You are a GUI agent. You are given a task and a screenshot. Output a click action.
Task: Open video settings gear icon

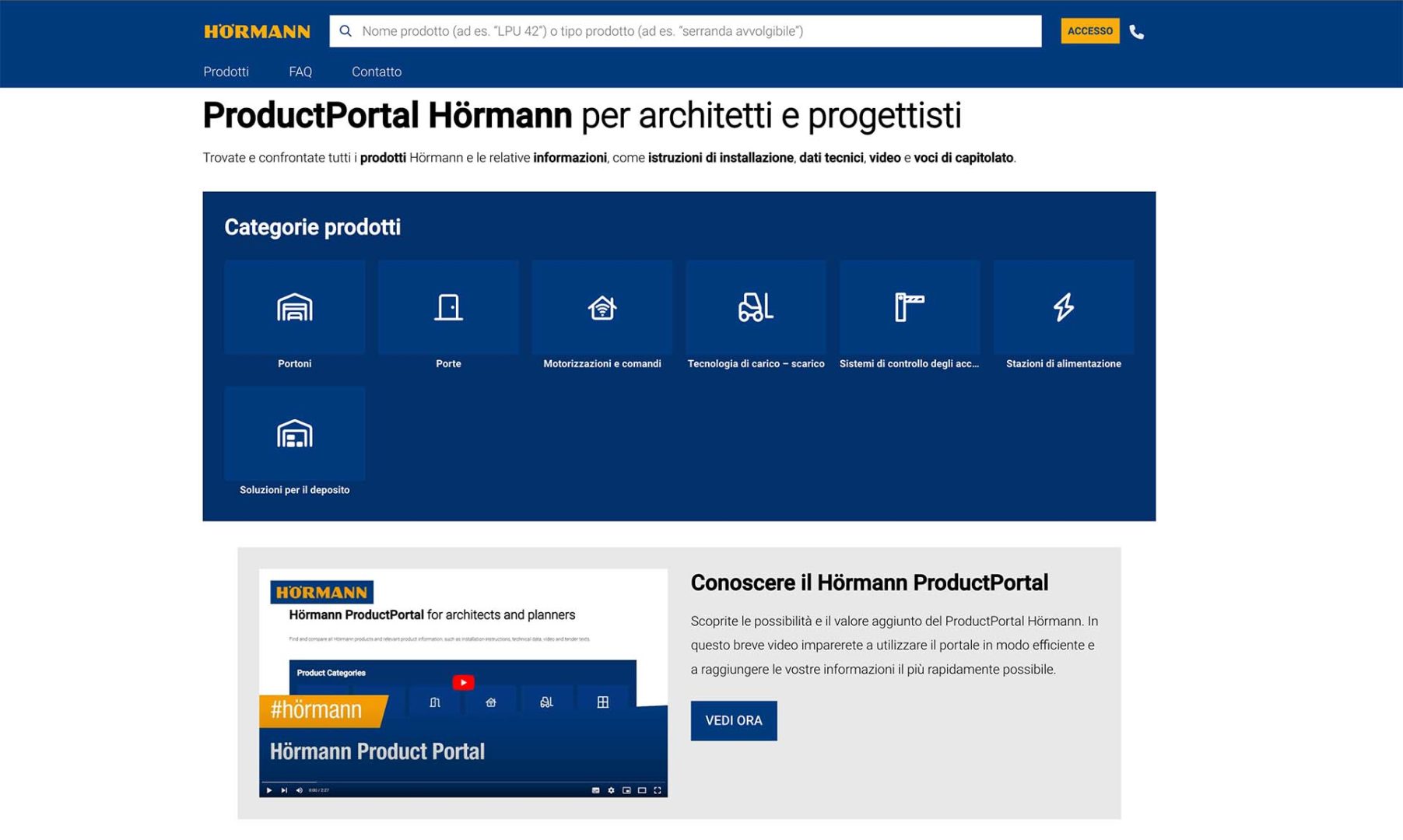(611, 790)
